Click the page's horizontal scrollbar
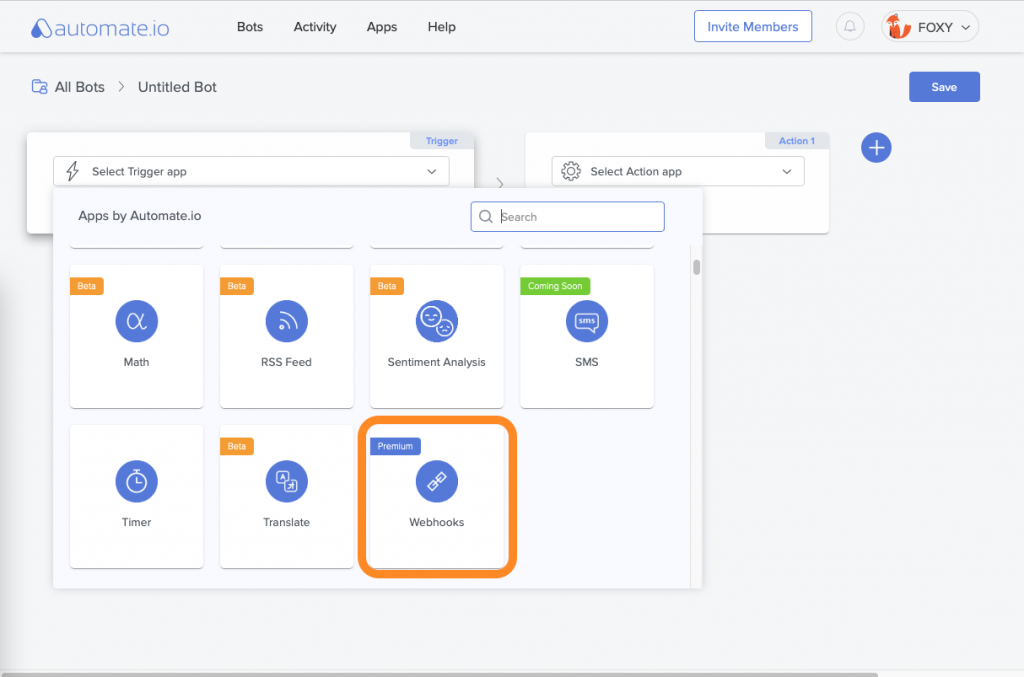1024x677 pixels. pyautogui.click(x=439, y=674)
